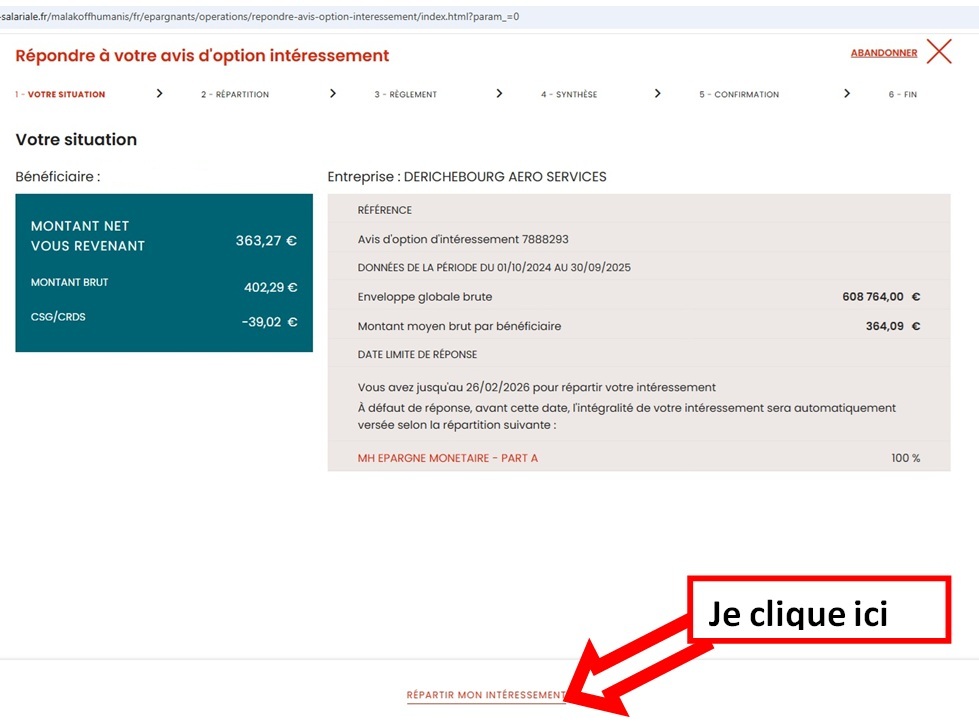The image size is (979, 723).
Task: Click step 6 - Fin
Action: 902,95
